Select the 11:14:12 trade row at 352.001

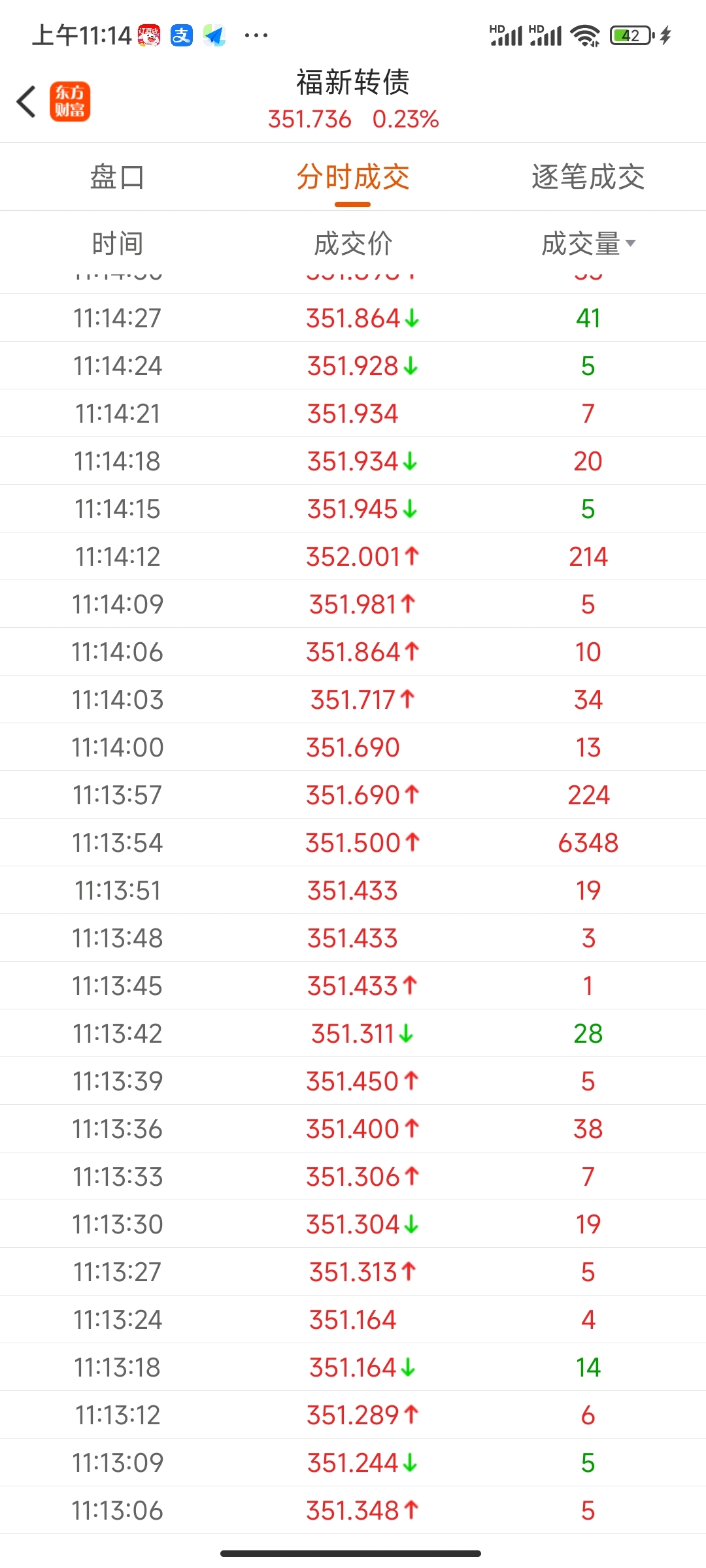tap(353, 557)
